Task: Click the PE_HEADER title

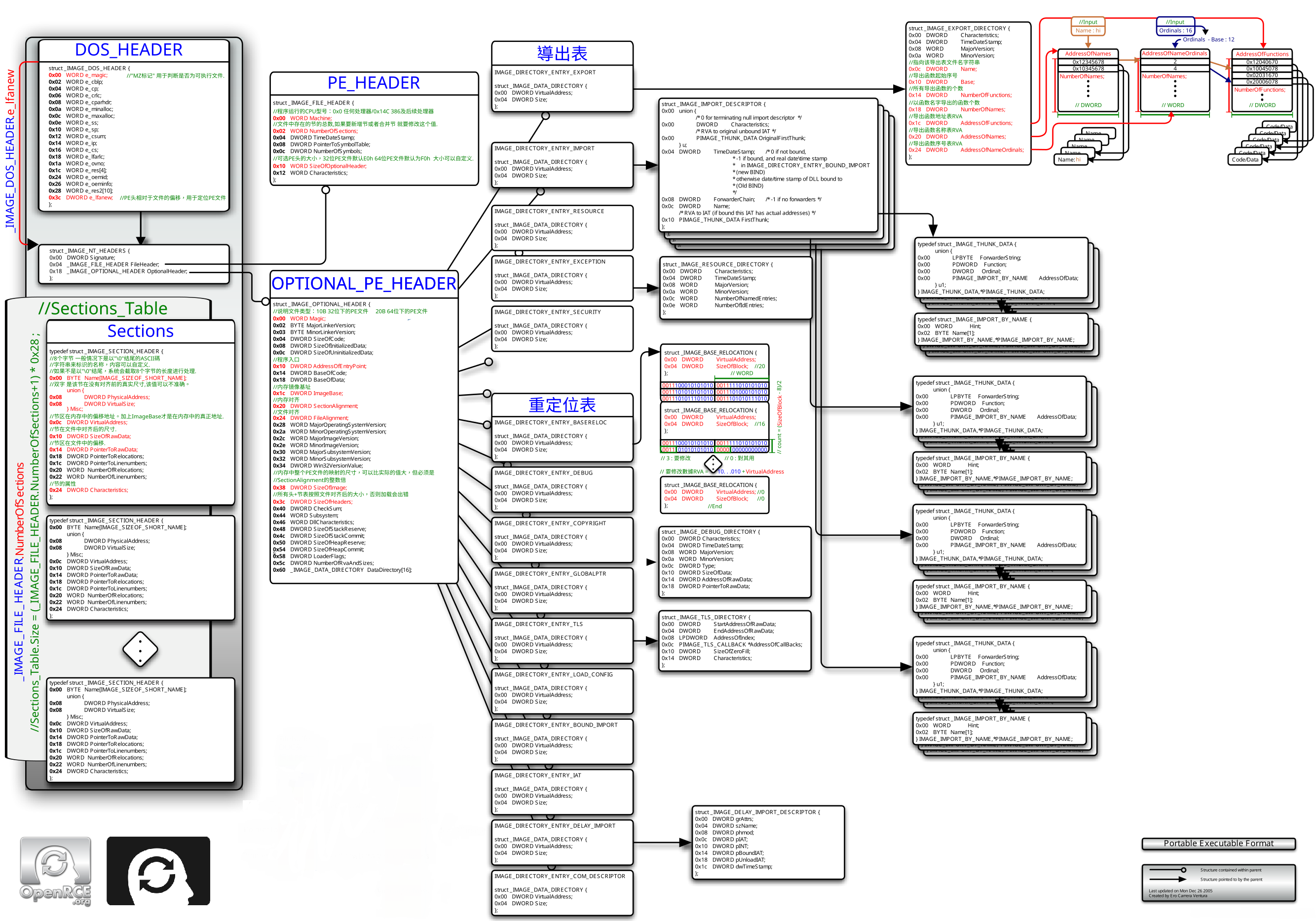Action: click(374, 83)
